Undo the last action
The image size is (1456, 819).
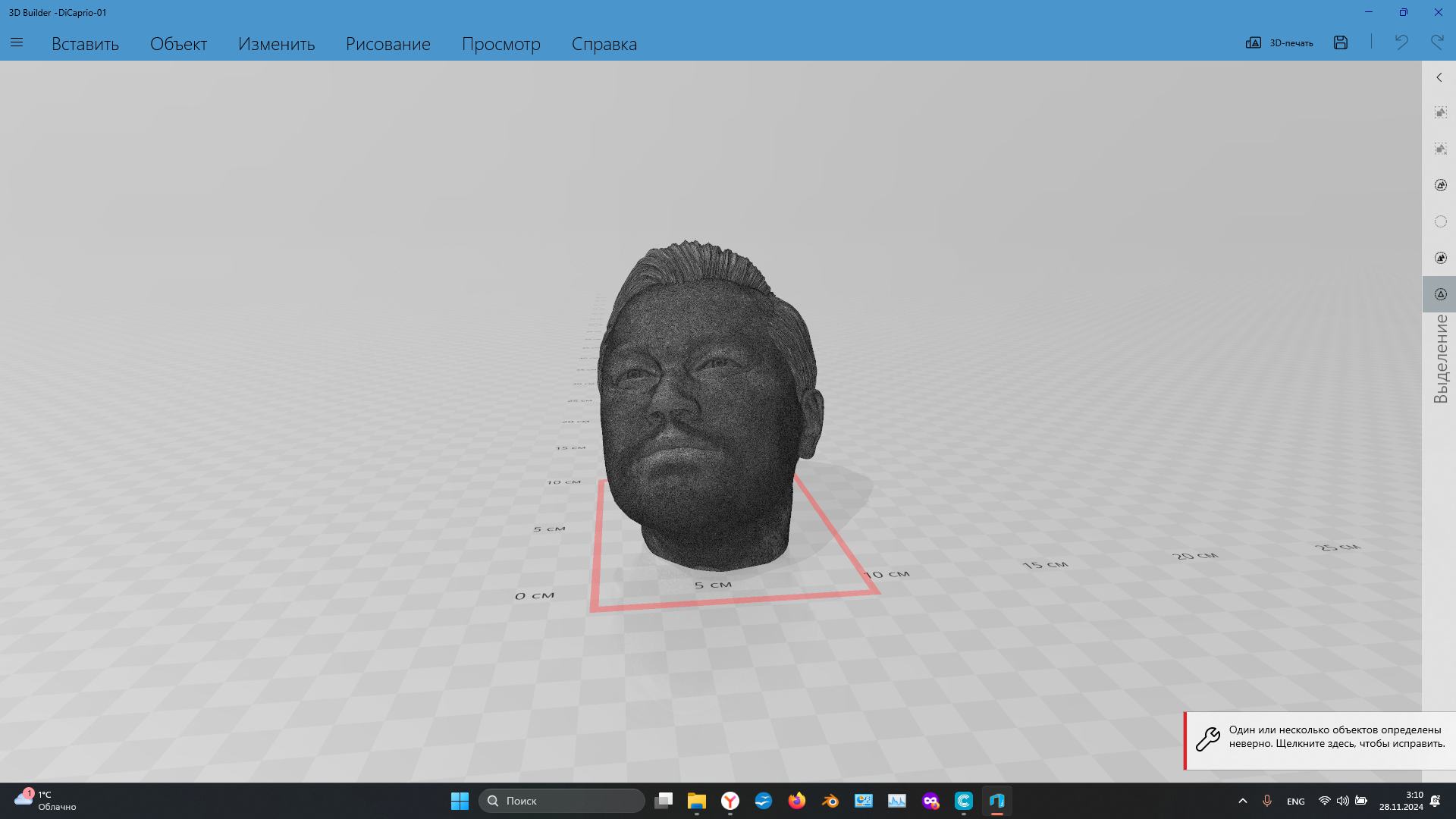[x=1401, y=42]
